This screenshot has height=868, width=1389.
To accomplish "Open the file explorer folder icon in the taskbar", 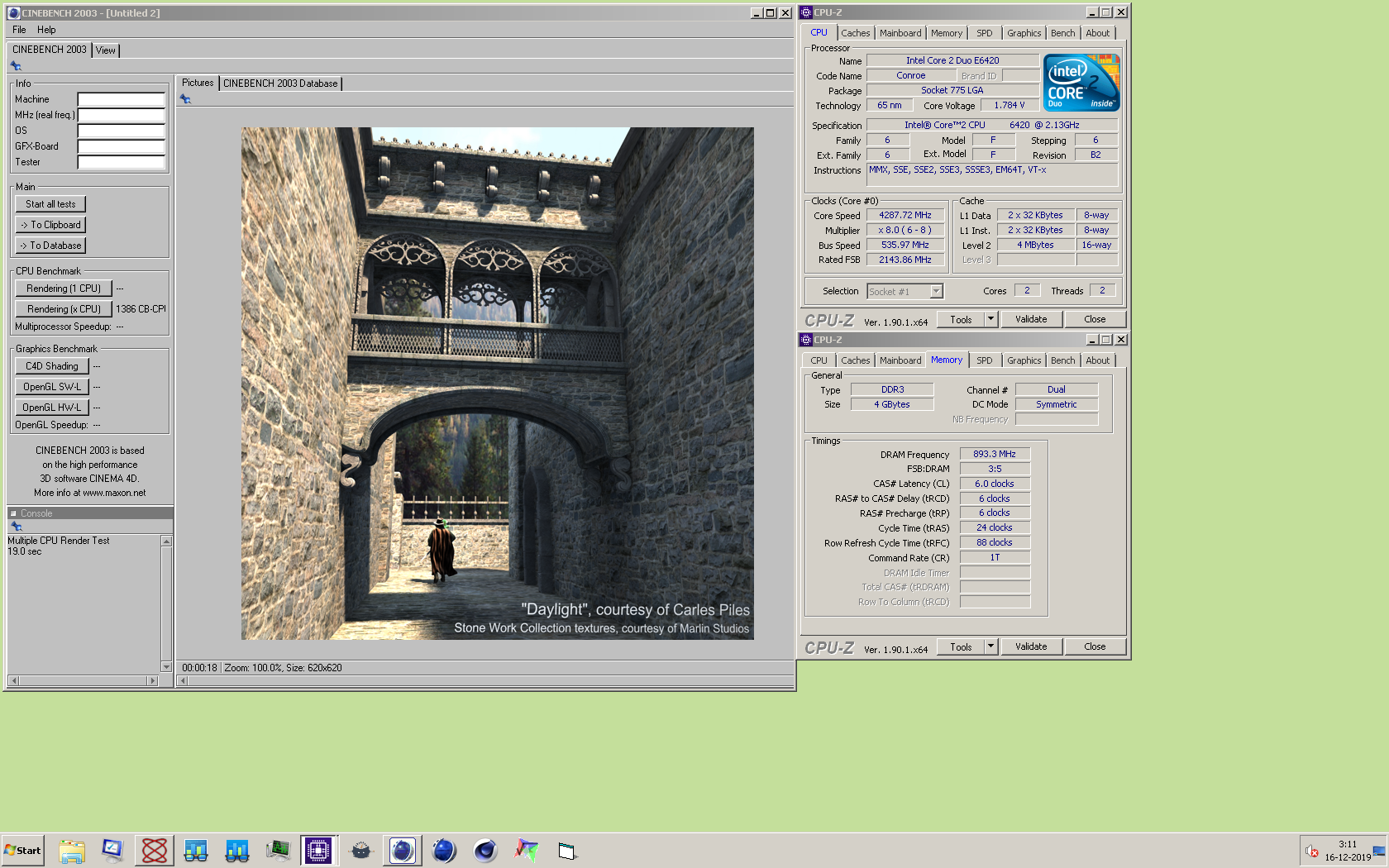I will pyautogui.click(x=72, y=850).
